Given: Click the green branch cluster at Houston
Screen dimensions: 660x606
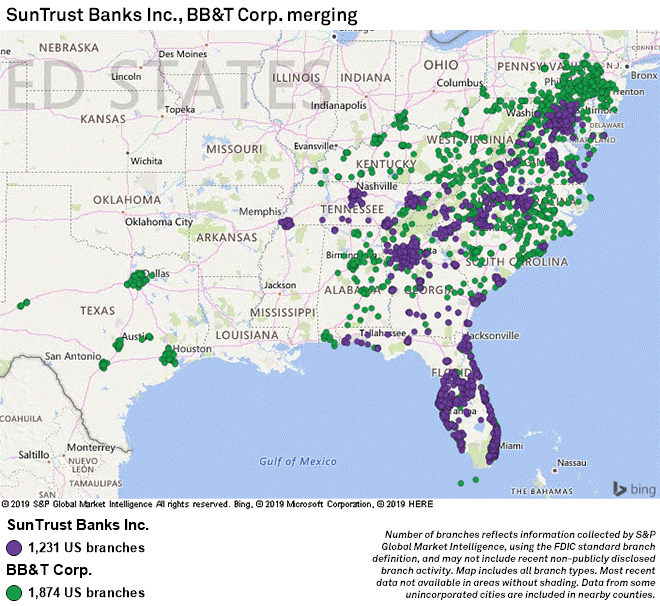Looking at the screenshot, I should (x=169, y=357).
